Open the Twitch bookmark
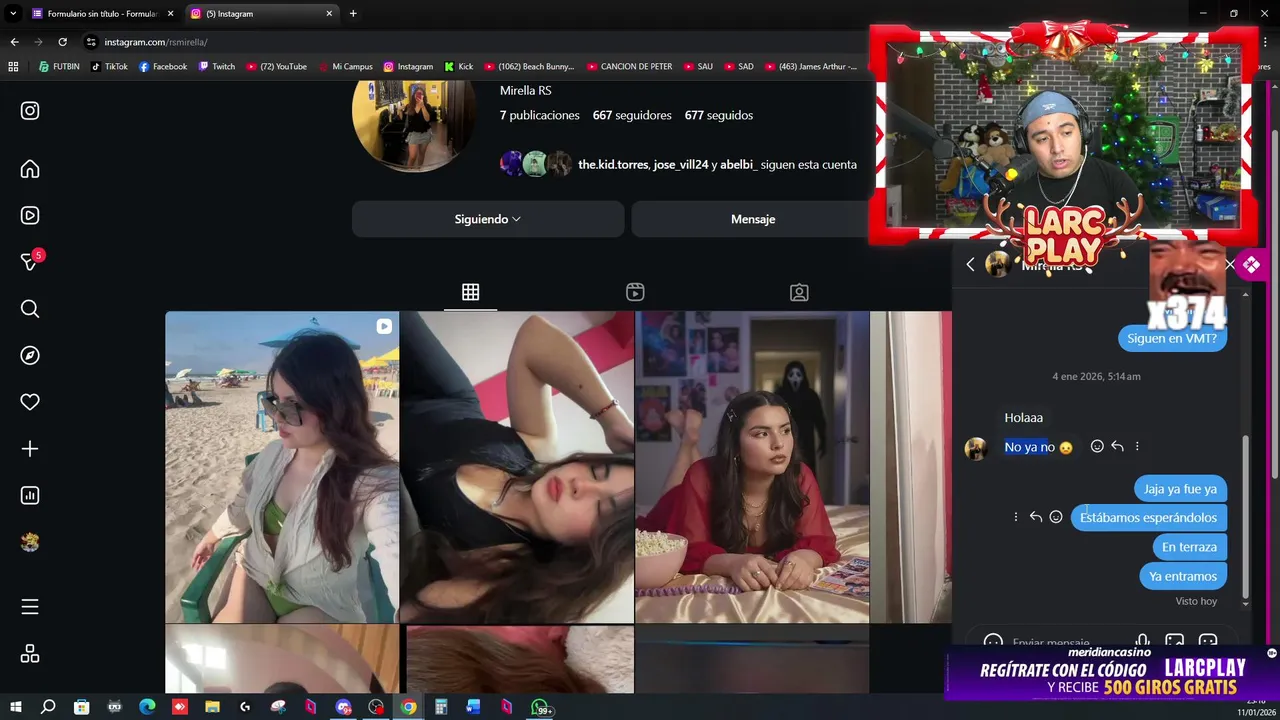This screenshot has height=720, width=1280. [x=217, y=67]
